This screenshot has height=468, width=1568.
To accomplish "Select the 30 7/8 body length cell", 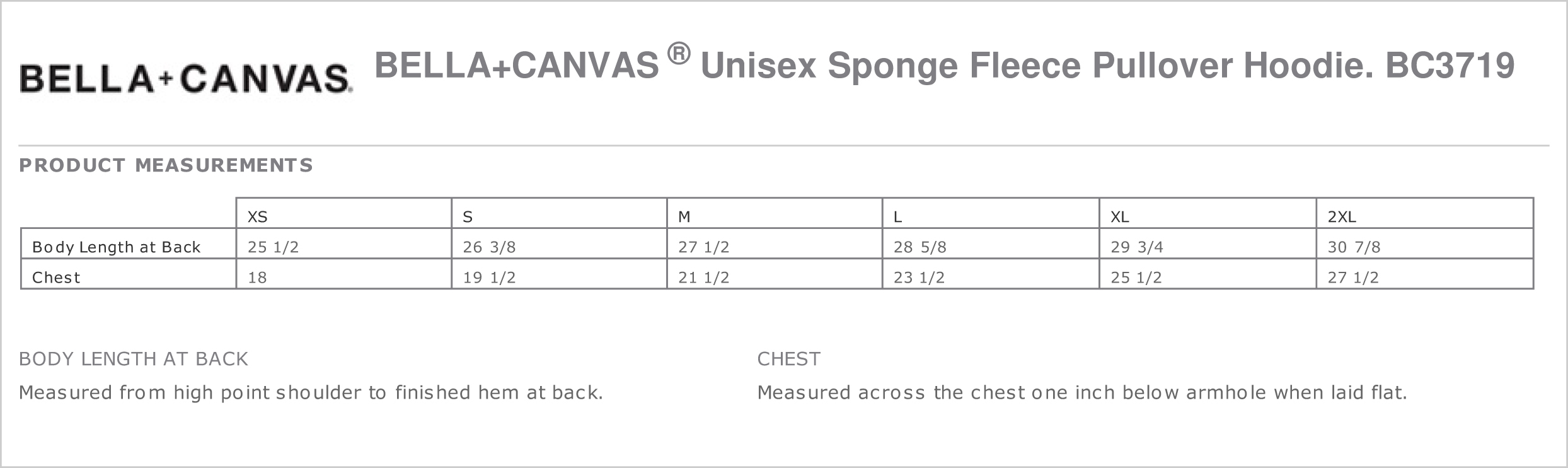I will pos(1425,243).
